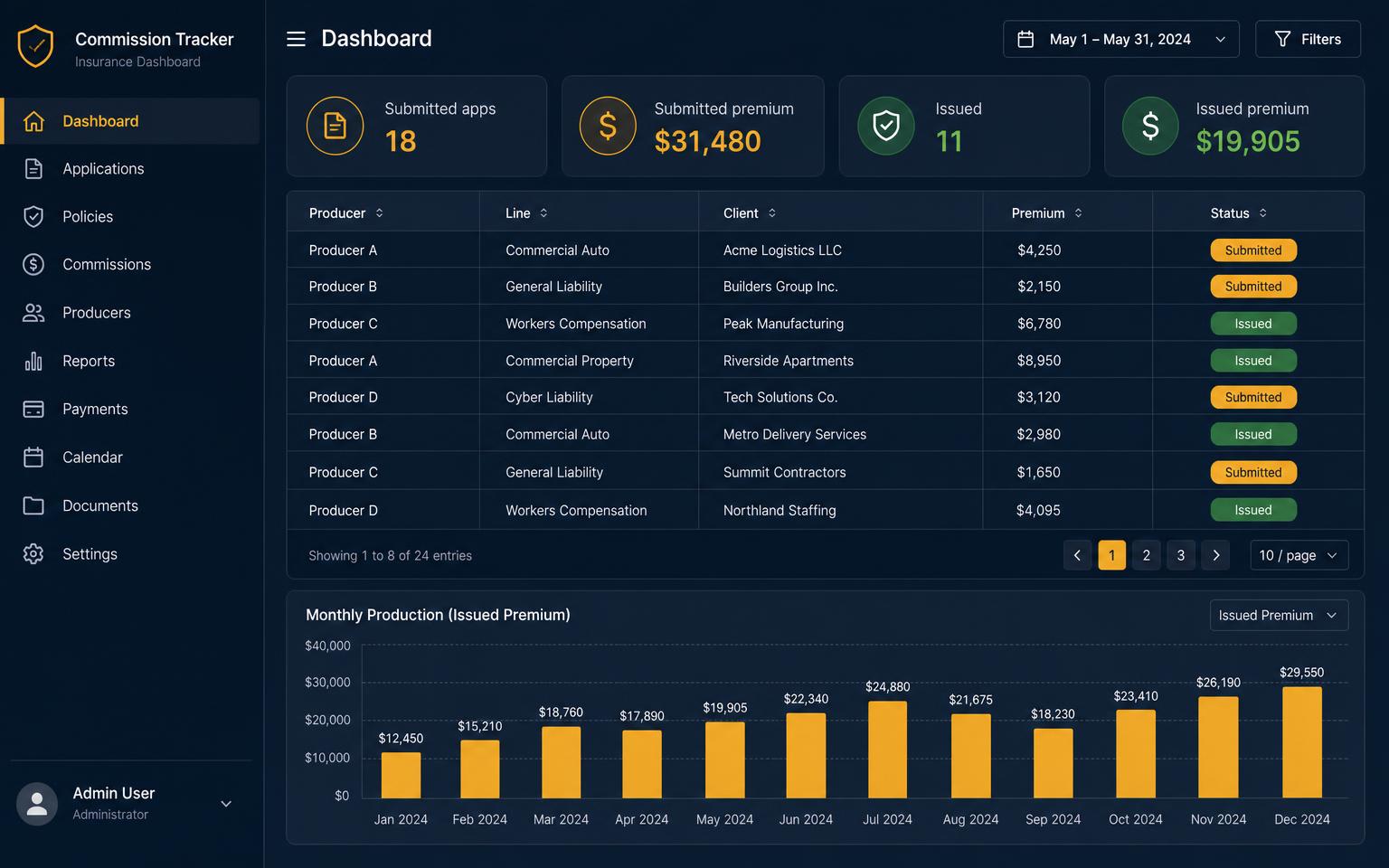The image size is (1389, 868).
Task: Click Acme Logistics LLC client cell
Action: pyautogui.click(x=782, y=250)
